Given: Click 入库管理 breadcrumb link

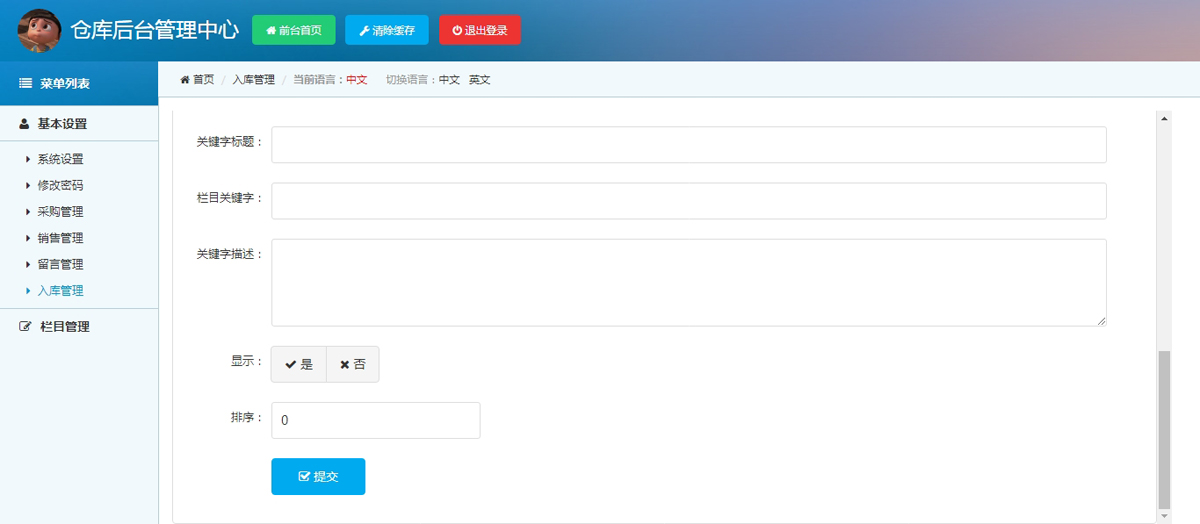Looking at the screenshot, I should tap(253, 80).
